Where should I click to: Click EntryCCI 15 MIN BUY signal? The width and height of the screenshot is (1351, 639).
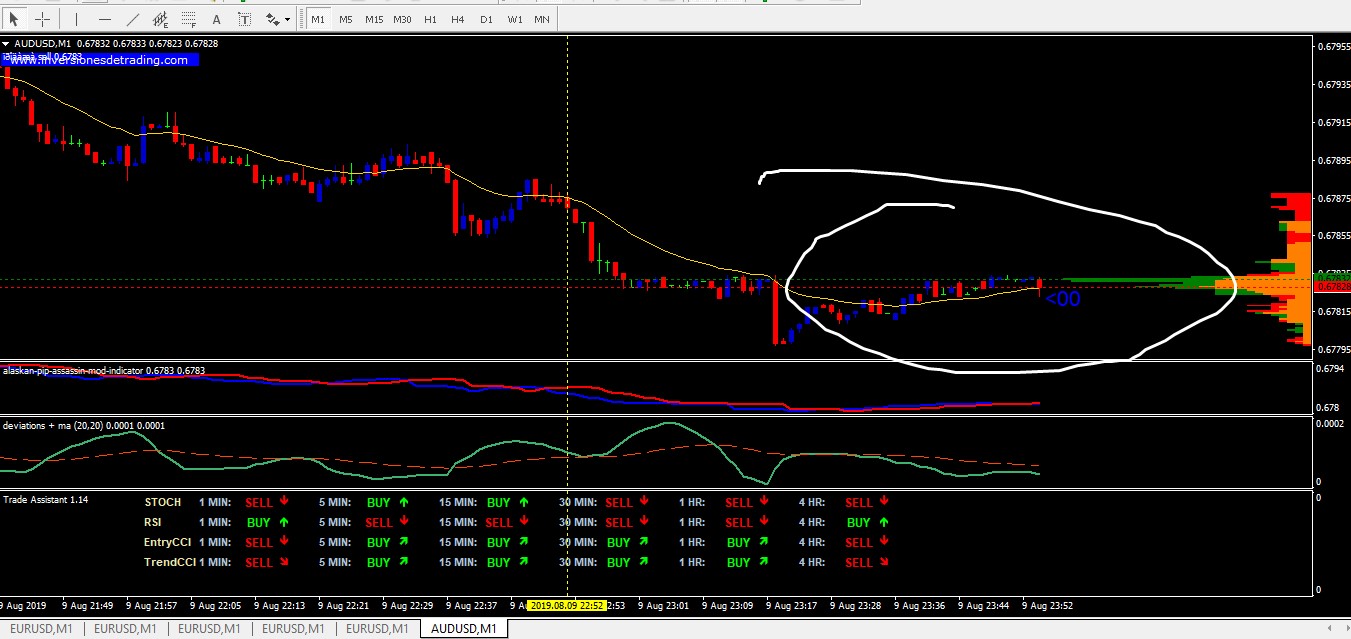click(507, 543)
